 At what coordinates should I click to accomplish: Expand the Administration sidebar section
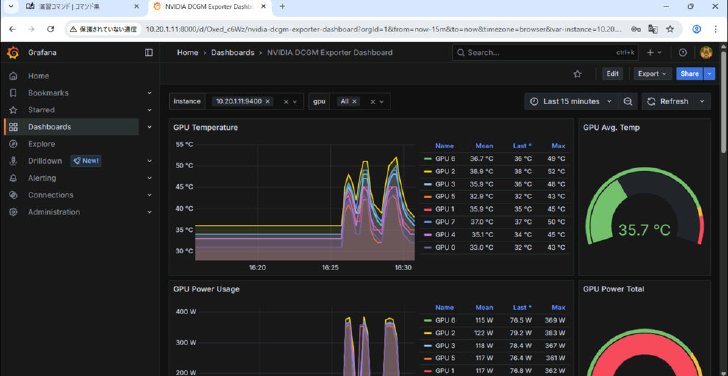pos(150,212)
